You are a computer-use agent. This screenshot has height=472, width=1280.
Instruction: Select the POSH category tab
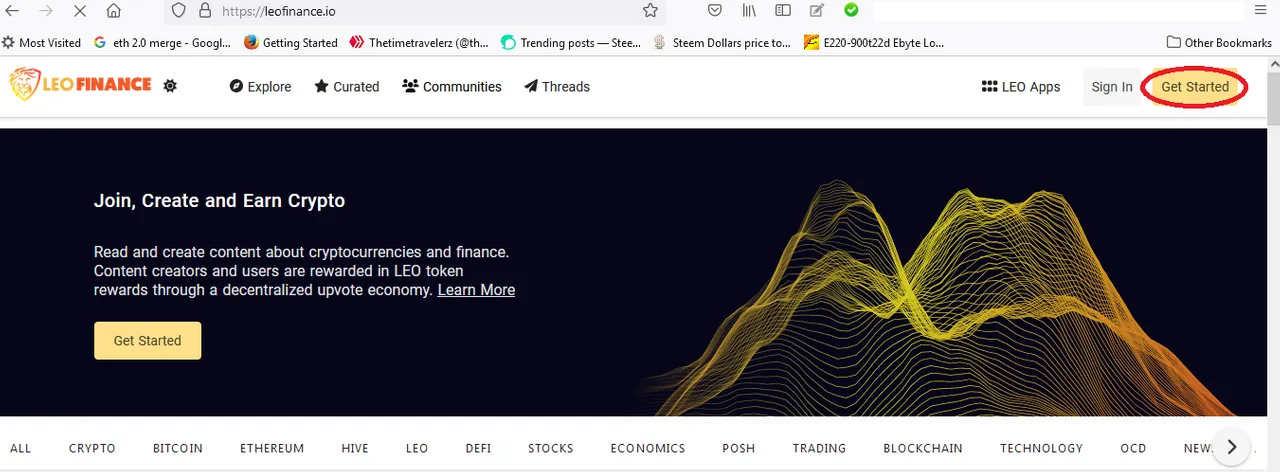[739, 448]
